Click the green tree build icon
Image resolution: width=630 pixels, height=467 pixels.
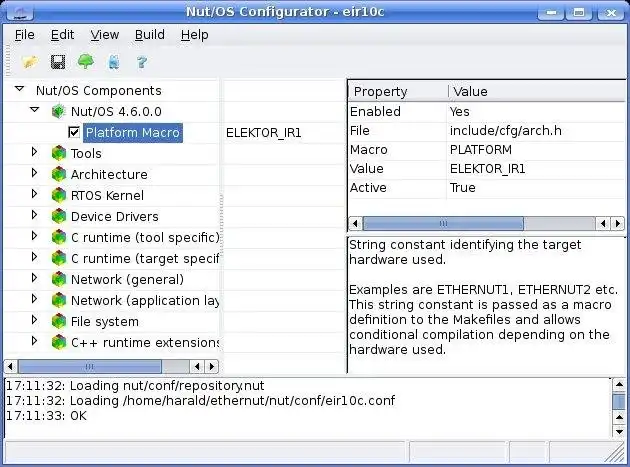click(86, 61)
